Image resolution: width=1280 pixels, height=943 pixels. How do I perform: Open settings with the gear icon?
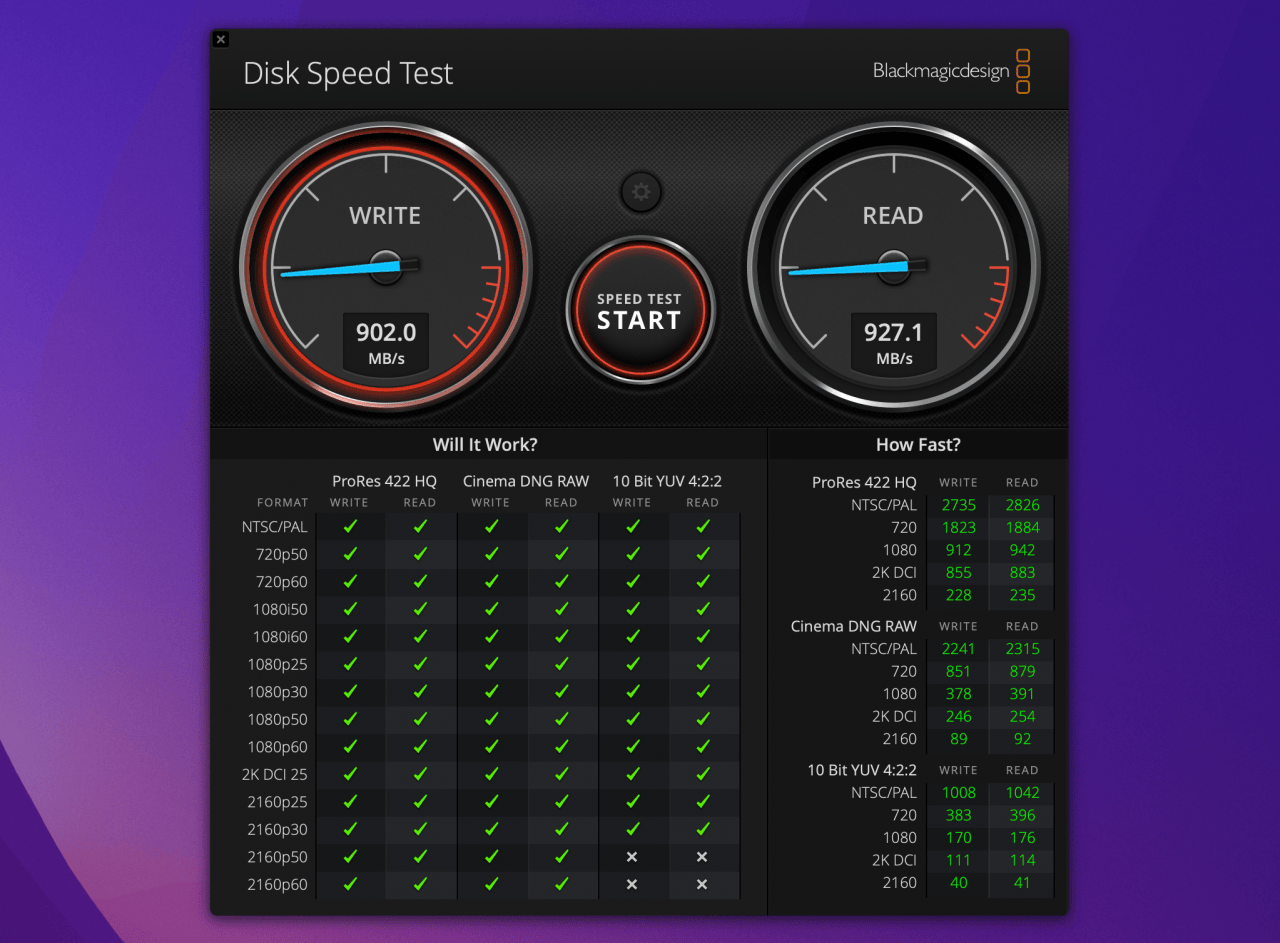point(641,192)
